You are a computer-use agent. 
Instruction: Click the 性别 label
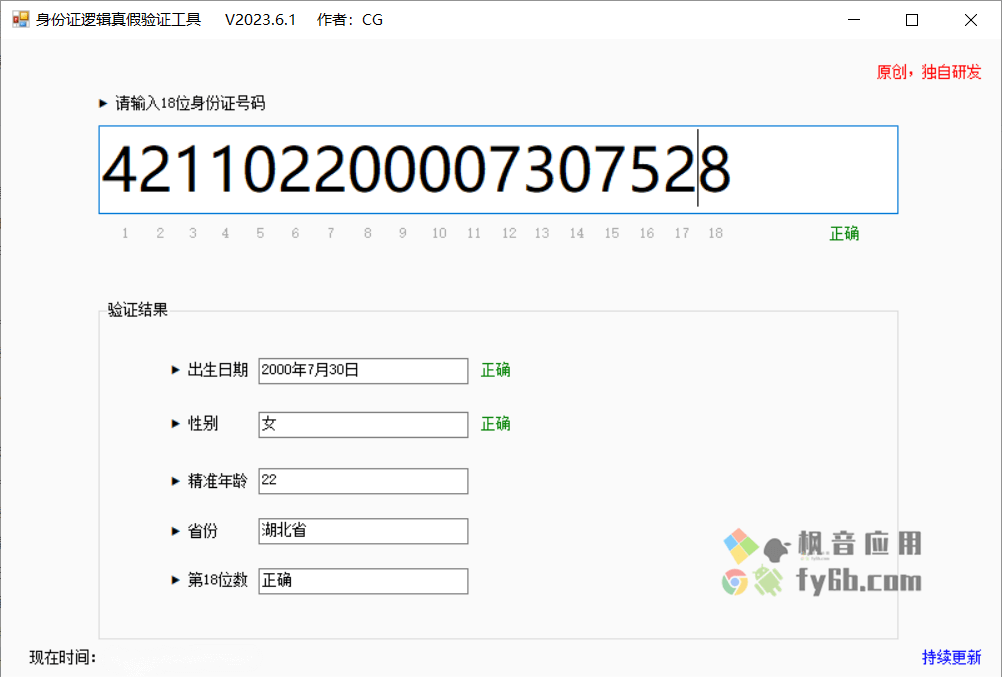point(203,424)
